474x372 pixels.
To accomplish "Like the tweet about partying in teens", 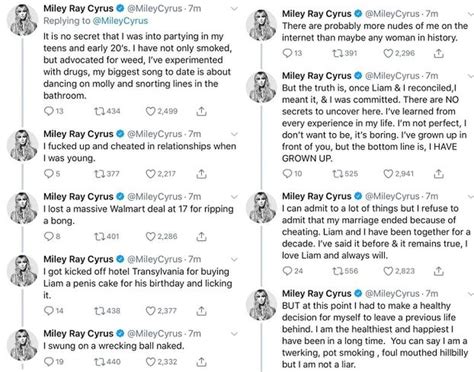I will pyautogui.click(x=150, y=111).
